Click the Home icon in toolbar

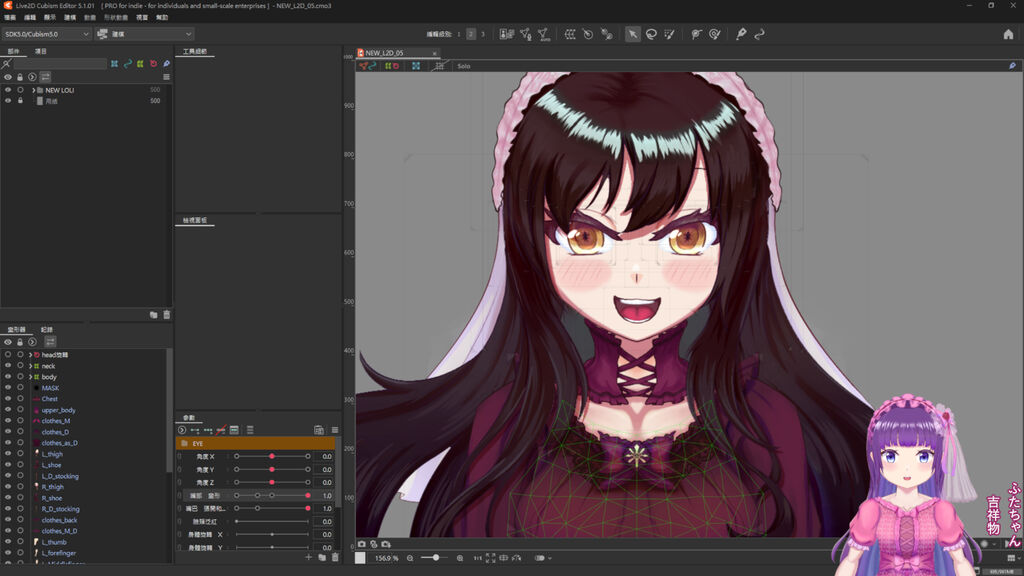1008,34
